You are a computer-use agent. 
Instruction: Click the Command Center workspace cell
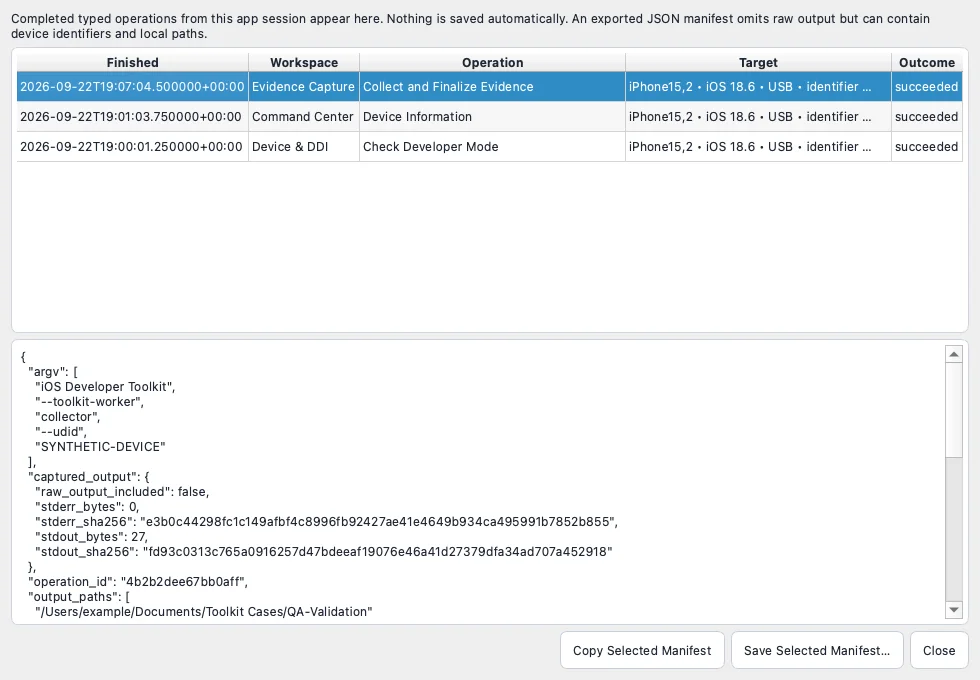(x=304, y=116)
